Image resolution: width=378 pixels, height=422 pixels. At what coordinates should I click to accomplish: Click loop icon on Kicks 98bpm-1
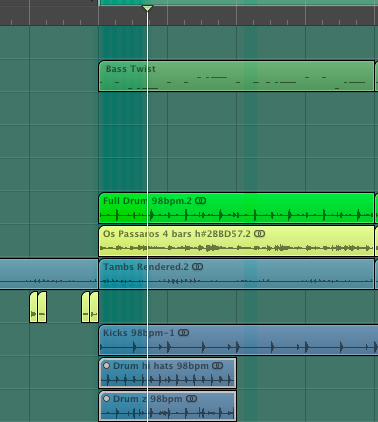tap(184, 333)
